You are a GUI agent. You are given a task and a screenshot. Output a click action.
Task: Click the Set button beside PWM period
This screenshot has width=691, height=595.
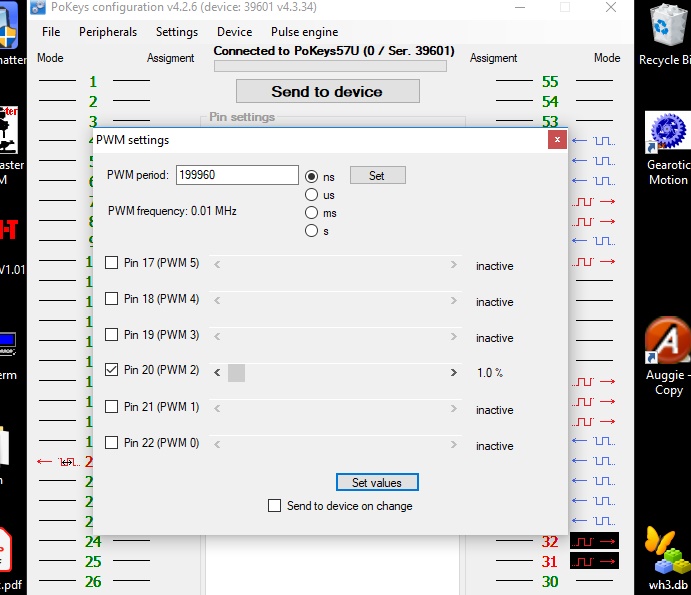tap(377, 176)
